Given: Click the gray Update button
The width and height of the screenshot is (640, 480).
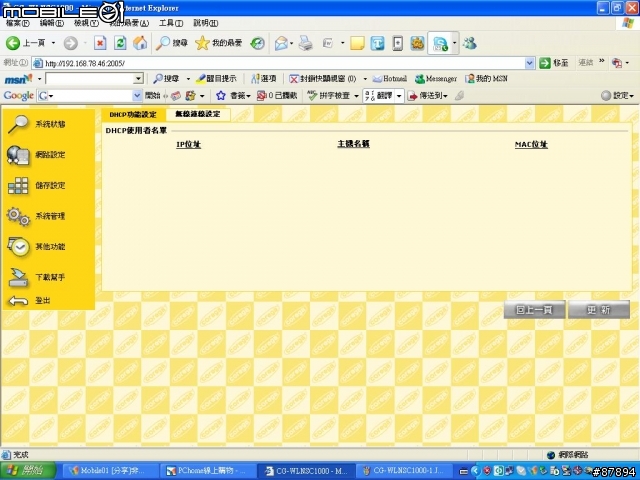Looking at the screenshot, I should point(599,310).
